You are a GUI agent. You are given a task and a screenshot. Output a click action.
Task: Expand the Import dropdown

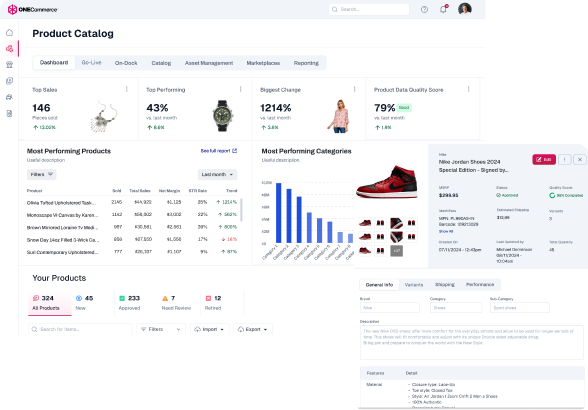point(210,329)
